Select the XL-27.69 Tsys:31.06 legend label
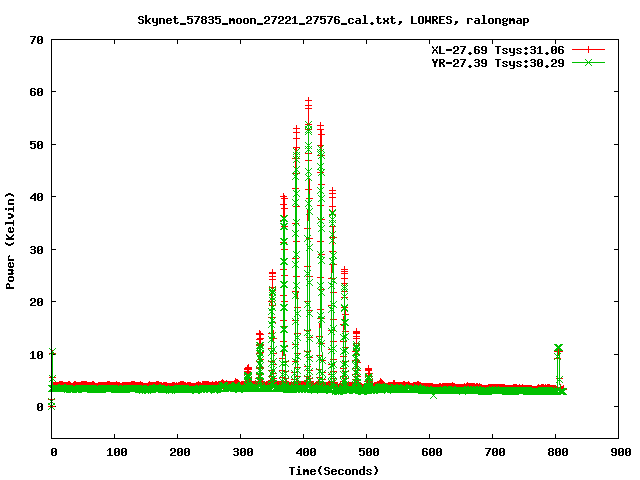The width and height of the screenshot is (640, 480). [x=498, y=50]
